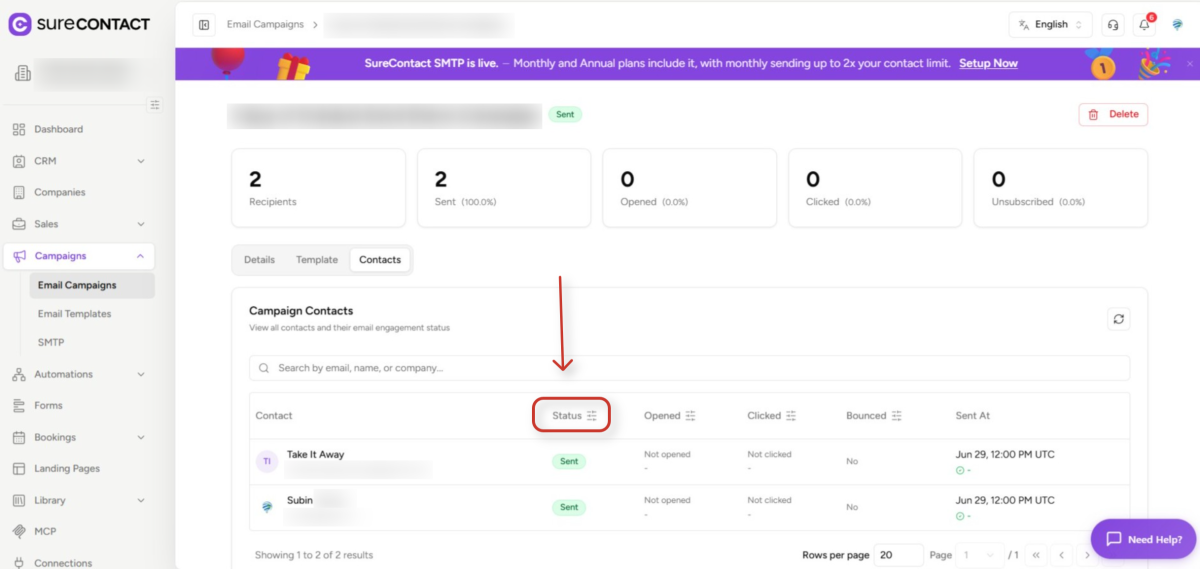This screenshot has height=569, width=1200.
Task: Click the Campaigns megaphone icon
Action: pos(19,256)
